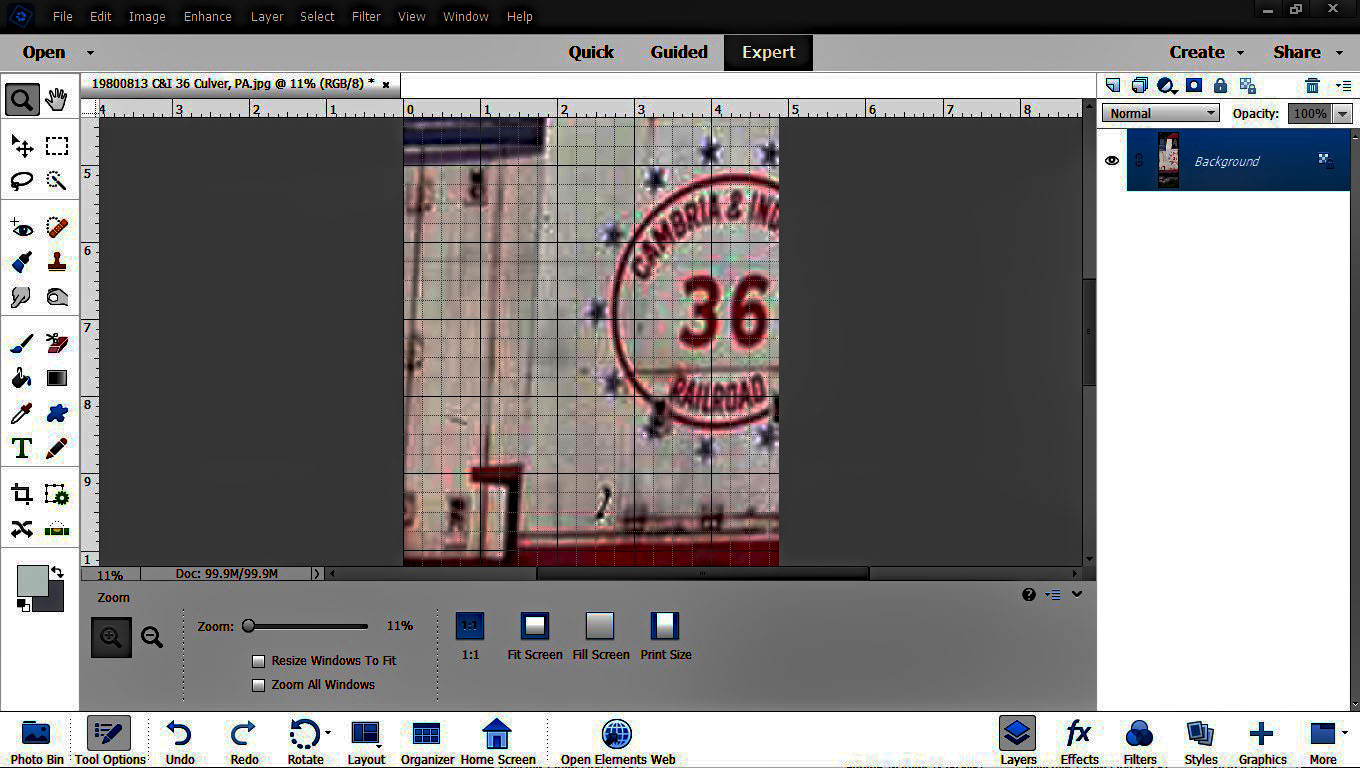Viewport: 1360px width, 768px height.
Task: Select the Clone Stamp tool
Action: point(57,262)
